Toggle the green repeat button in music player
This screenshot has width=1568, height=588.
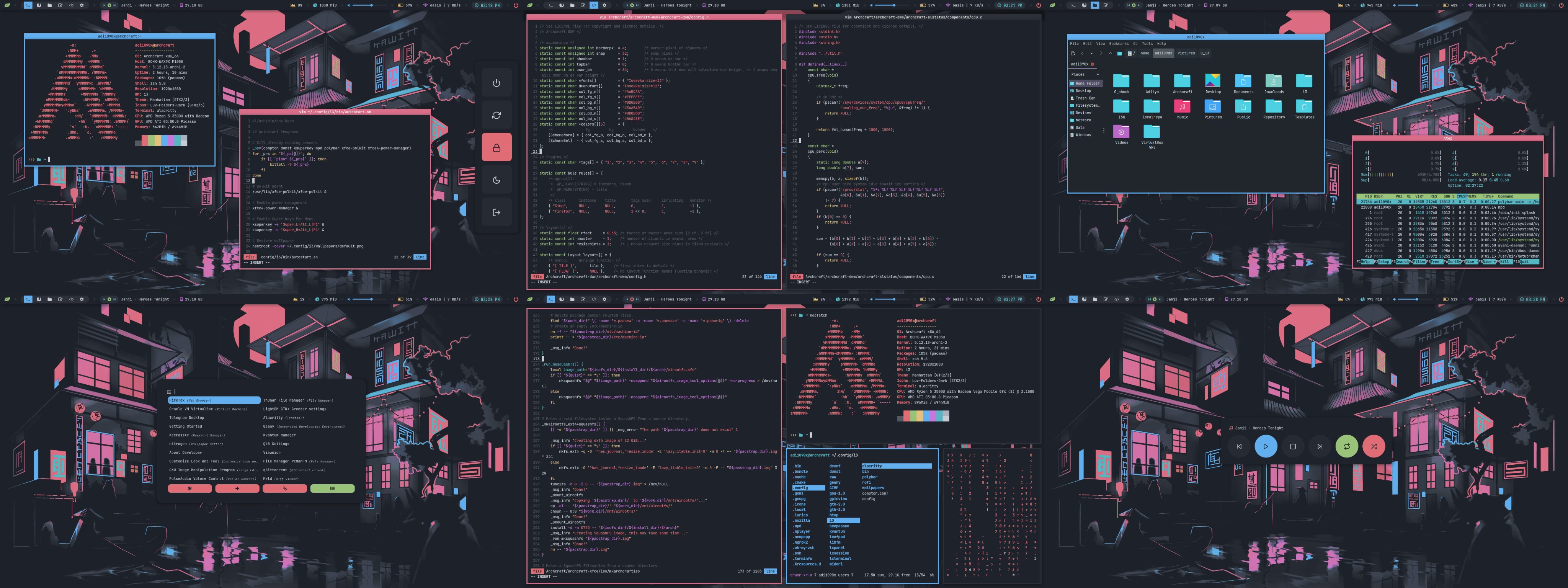coord(1346,446)
